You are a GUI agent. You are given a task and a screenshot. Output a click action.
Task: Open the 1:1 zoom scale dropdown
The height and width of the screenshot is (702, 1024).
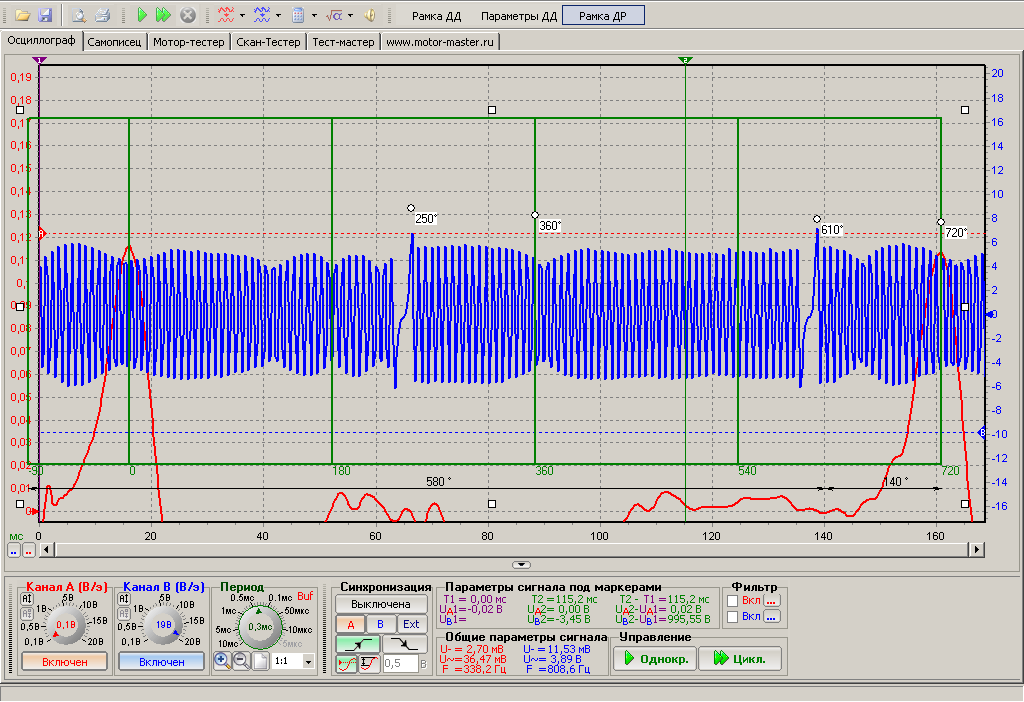tap(308, 662)
